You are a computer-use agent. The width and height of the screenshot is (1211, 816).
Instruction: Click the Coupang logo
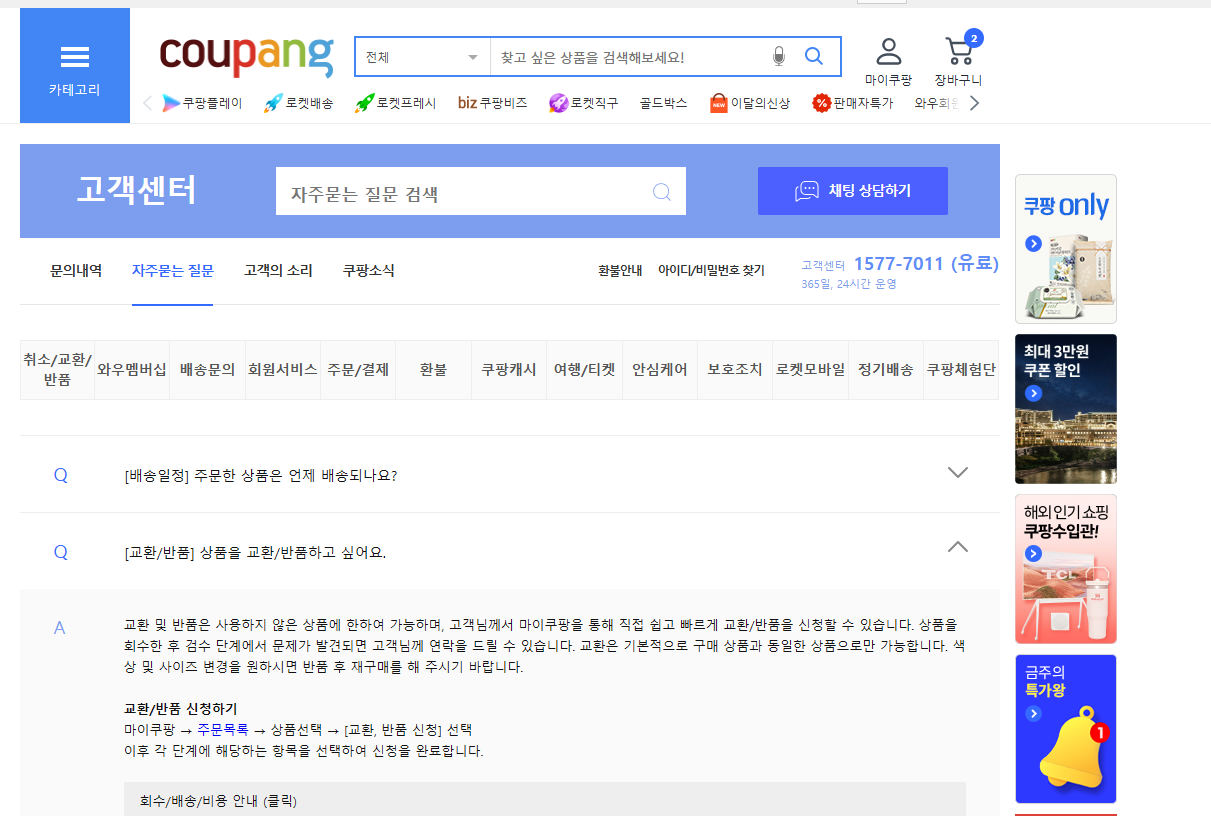click(x=246, y=56)
